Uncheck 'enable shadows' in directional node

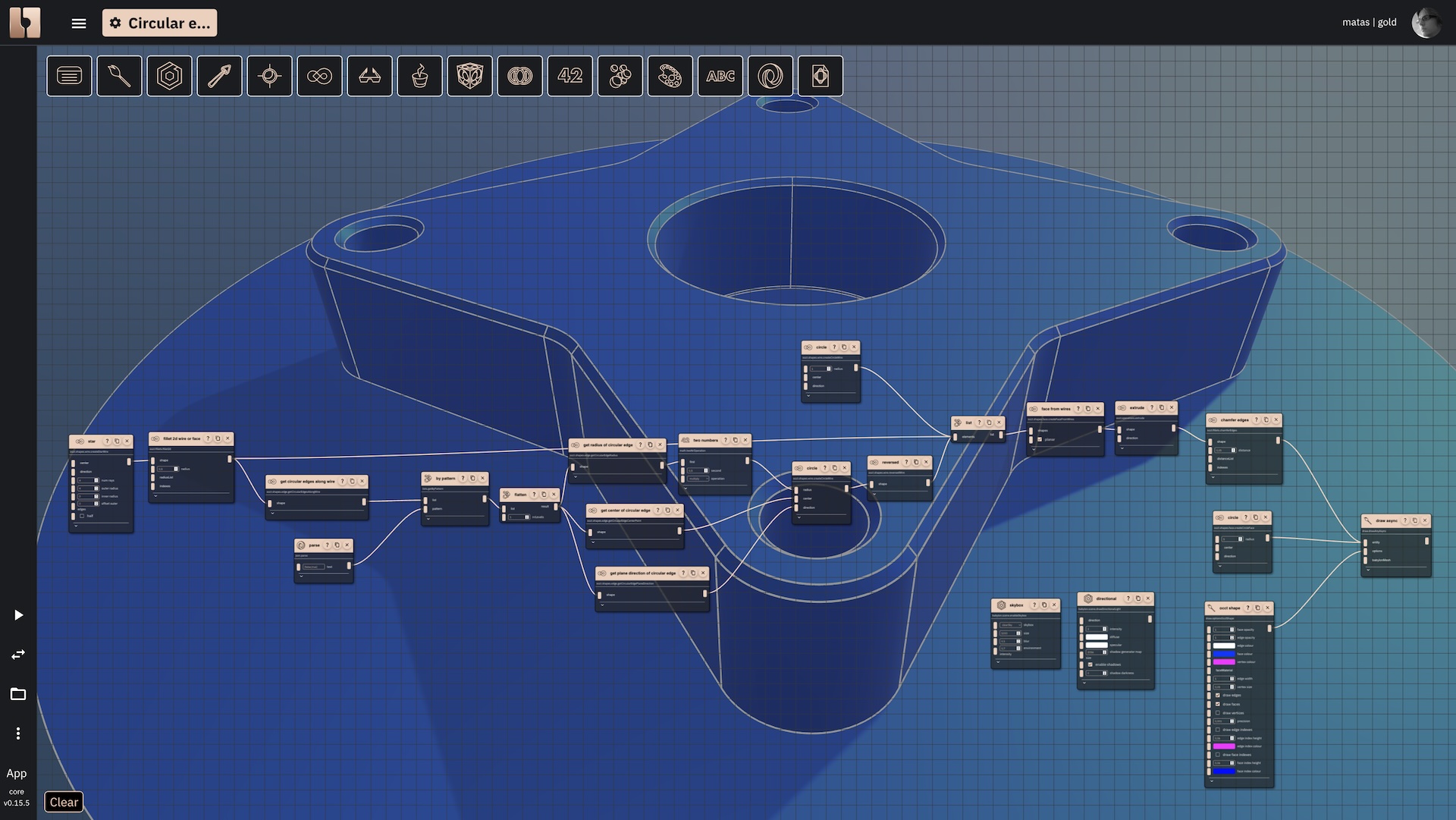pos(1090,664)
